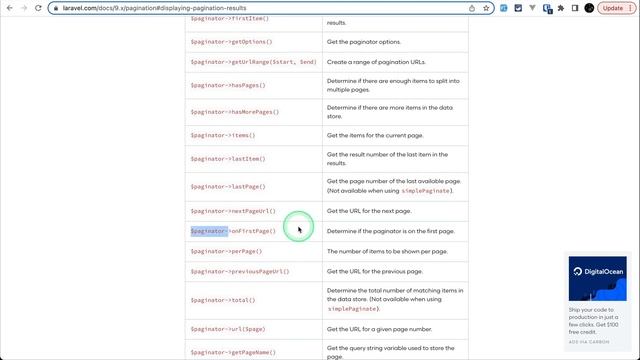Screen dimensions: 640x360
Task: Click the $paginator->nextPageUrl() code
Action: 233,211
